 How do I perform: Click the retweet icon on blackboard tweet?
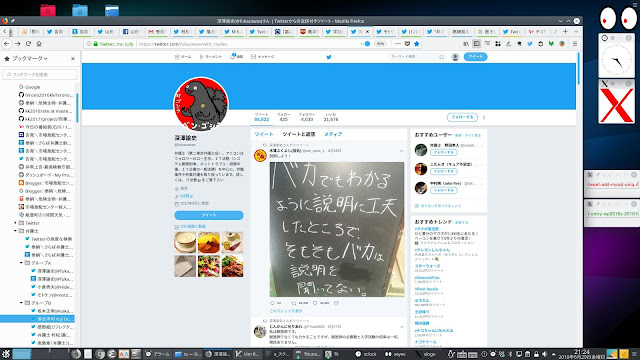pos(294,303)
